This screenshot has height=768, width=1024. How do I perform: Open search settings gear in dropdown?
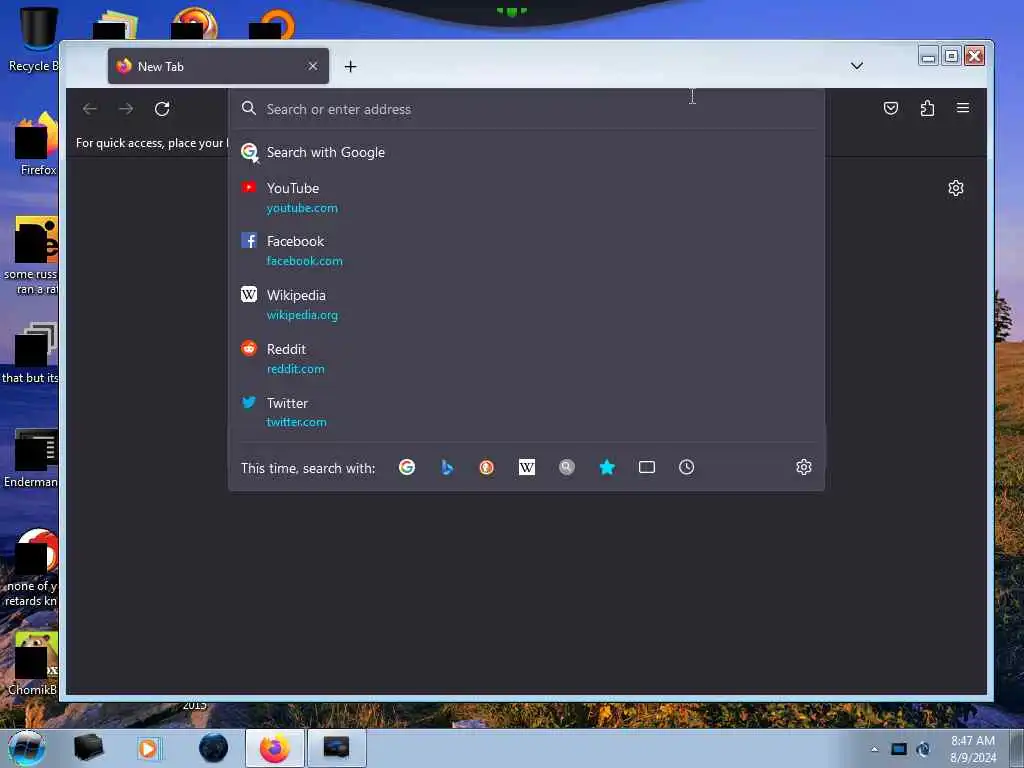pyautogui.click(x=804, y=467)
